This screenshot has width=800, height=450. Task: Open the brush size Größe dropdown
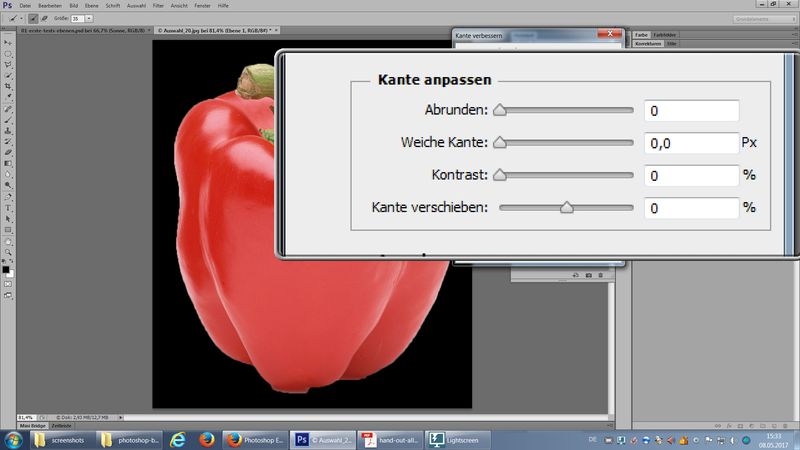point(90,18)
